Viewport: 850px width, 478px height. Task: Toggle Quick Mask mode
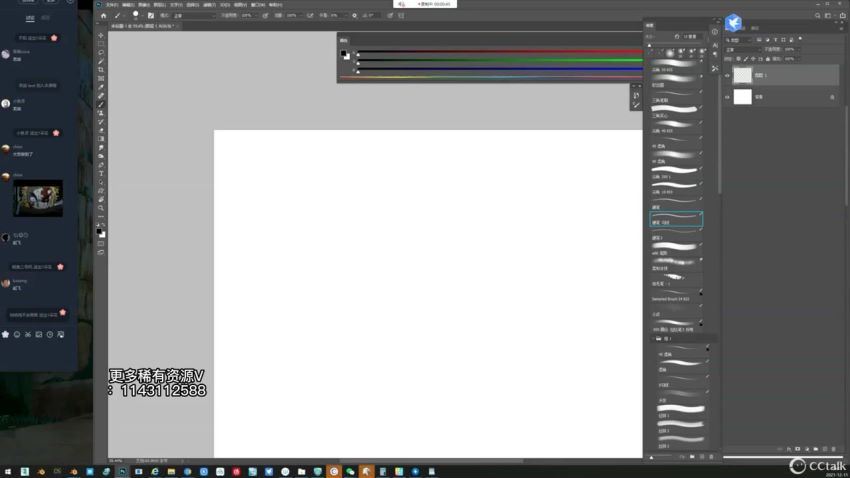tap(101, 244)
